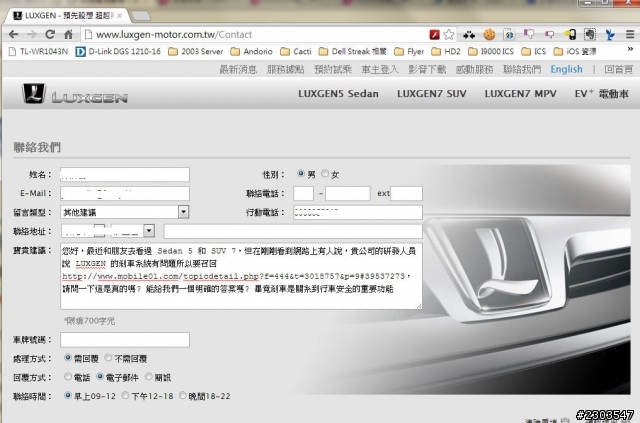Open the I9000 ICS bookmark folder
Viewport: 640px width, 423px height.
click(x=491, y=51)
